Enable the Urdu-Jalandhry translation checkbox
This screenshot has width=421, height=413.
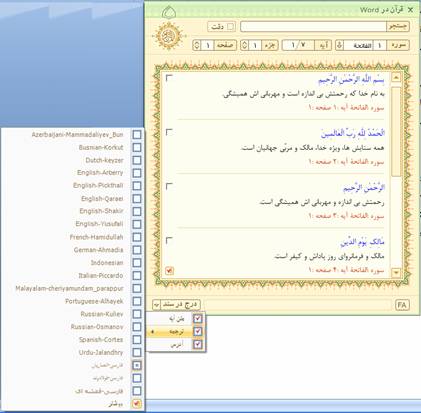point(137,352)
